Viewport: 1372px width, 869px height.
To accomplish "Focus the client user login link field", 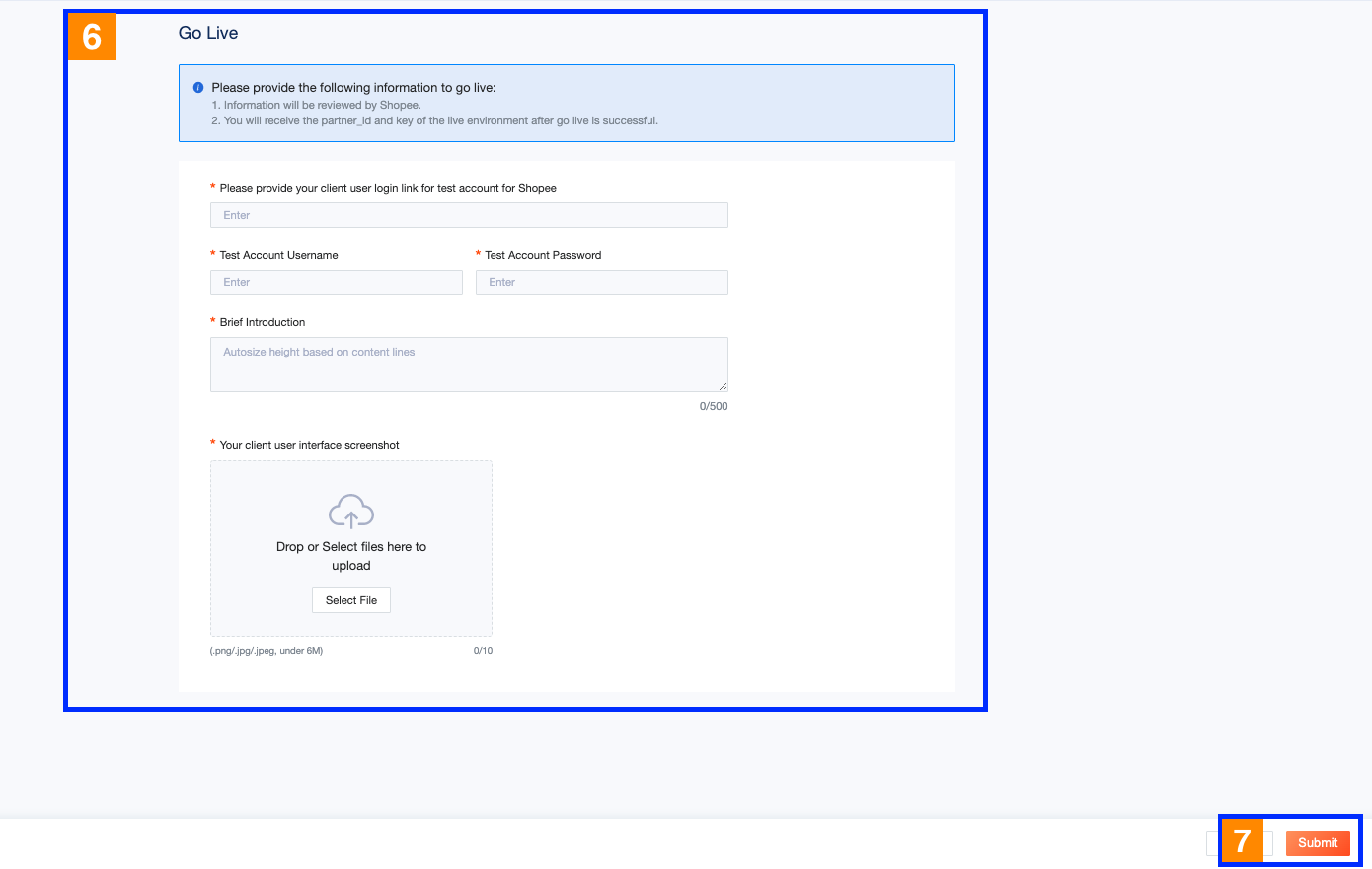I will tap(469, 215).
